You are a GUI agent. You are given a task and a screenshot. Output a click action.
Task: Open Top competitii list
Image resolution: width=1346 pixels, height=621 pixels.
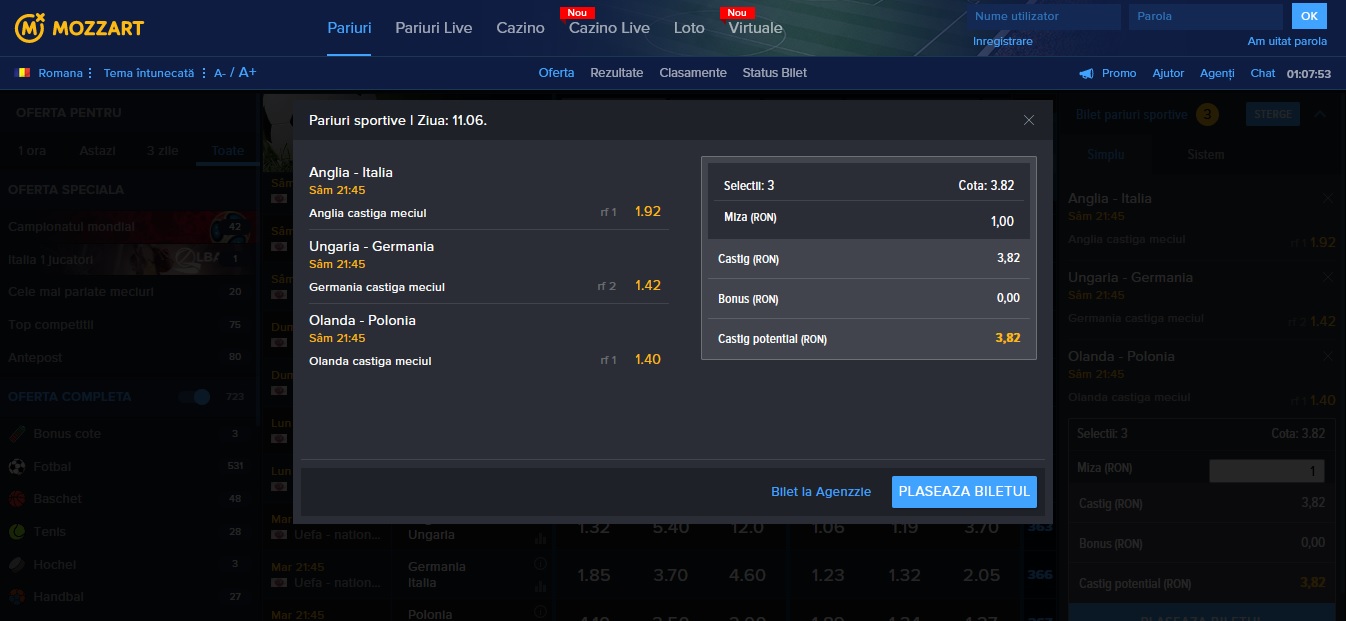[128, 325]
